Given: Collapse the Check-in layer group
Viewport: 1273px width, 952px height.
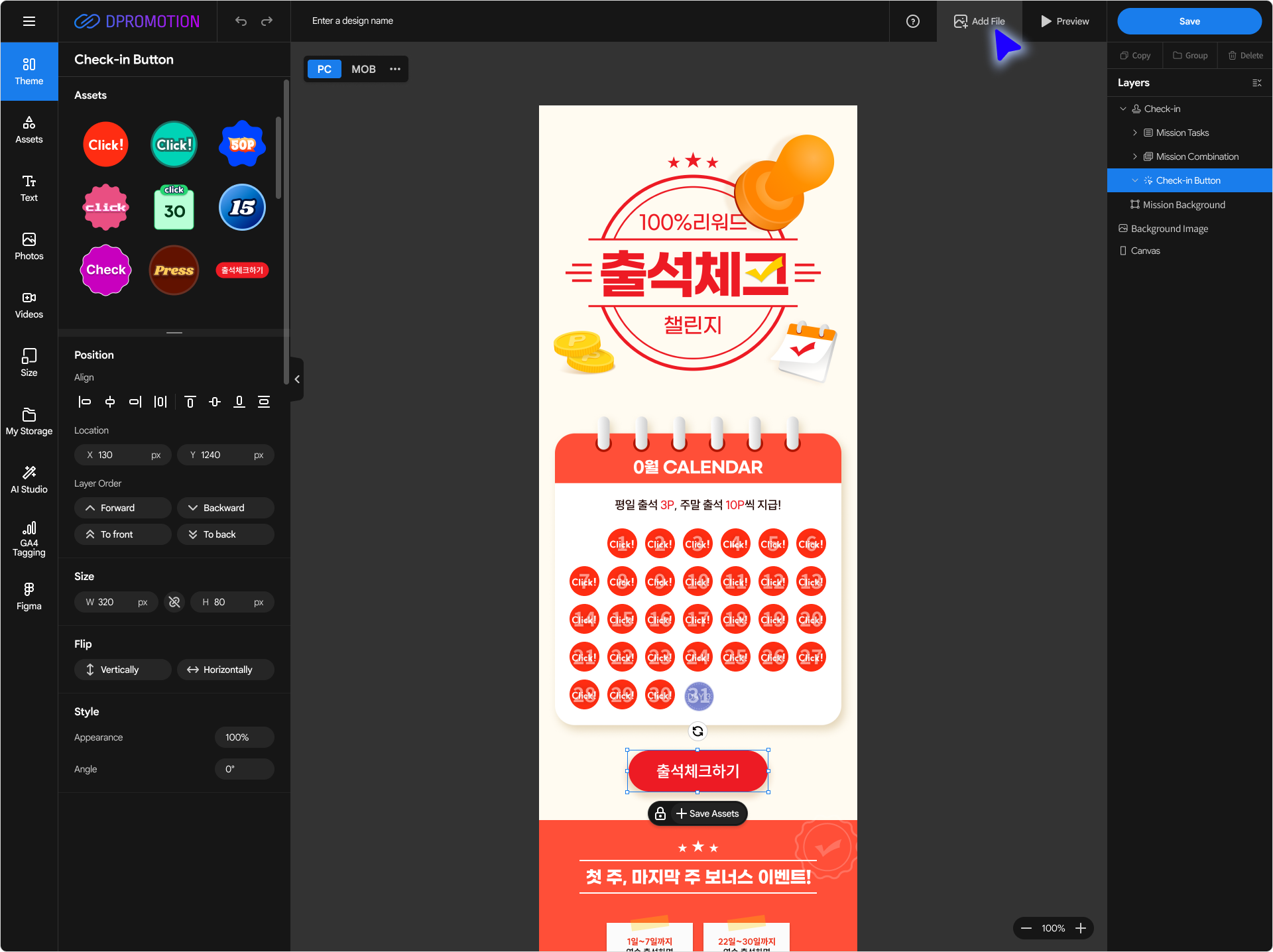Looking at the screenshot, I should coord(1123,109).
